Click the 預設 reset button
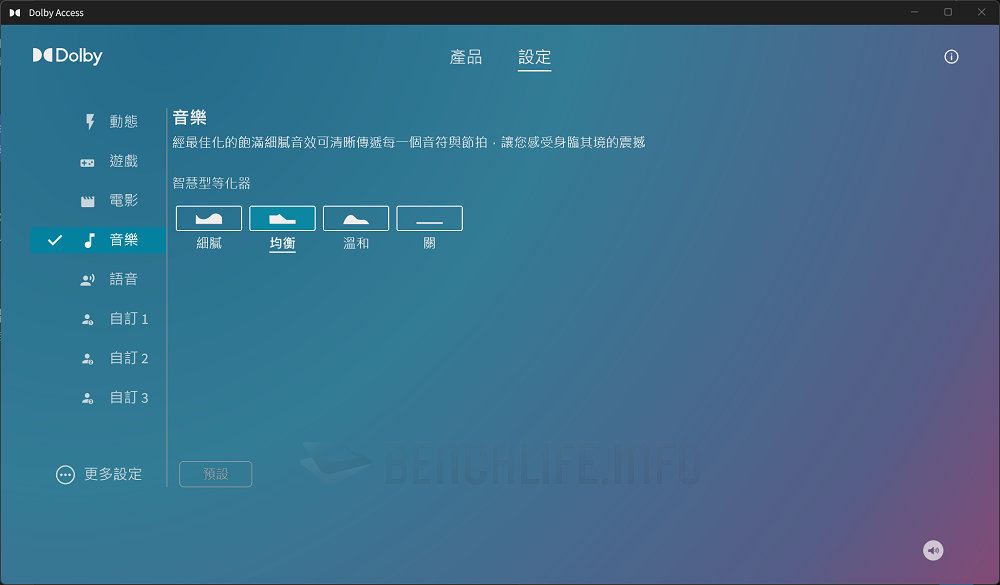The width and height of the screenshot is (1000, 585). [x=216, y=474]
